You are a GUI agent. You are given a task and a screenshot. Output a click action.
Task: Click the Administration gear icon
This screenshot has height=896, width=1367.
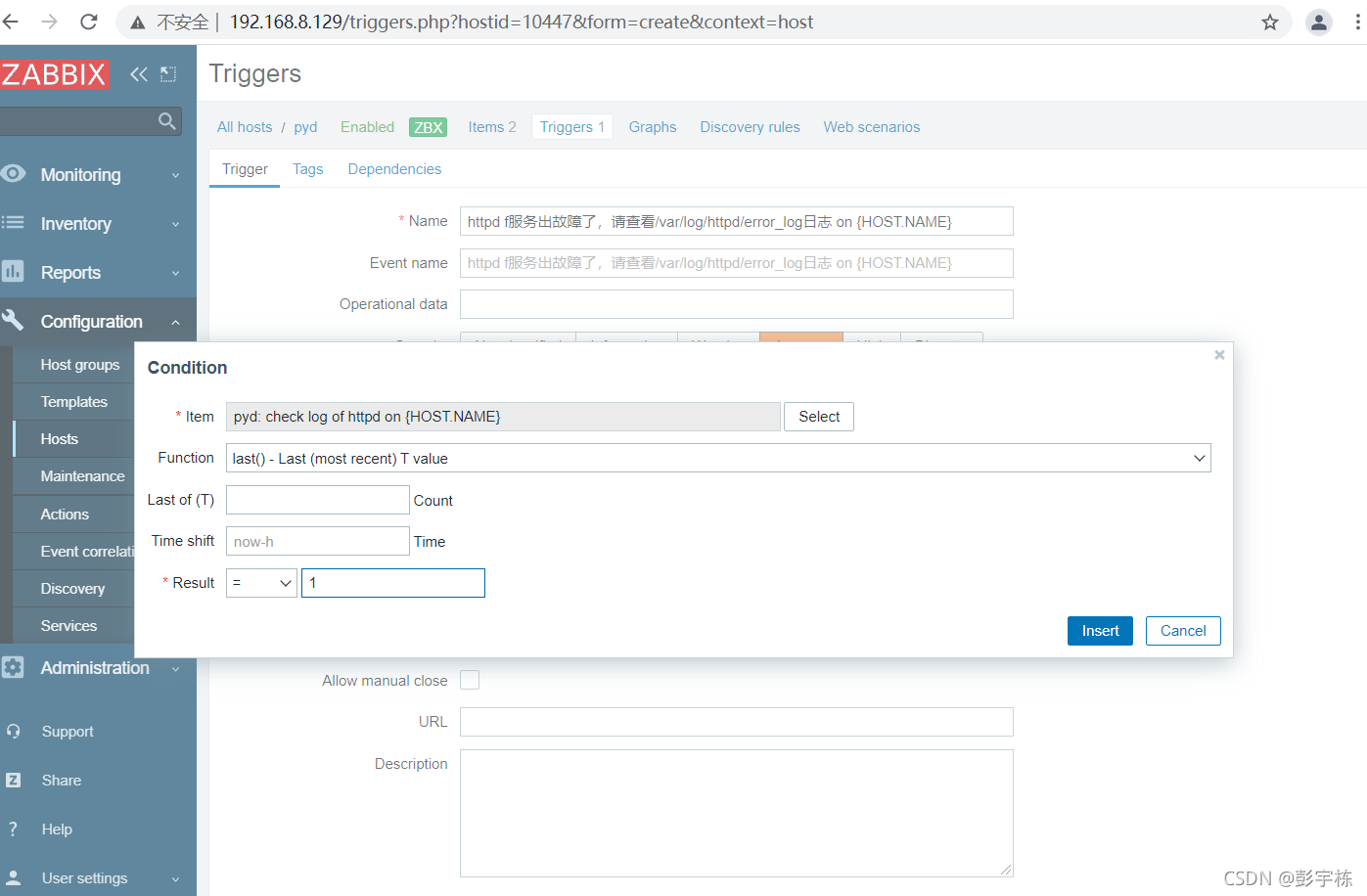(13, 667)
